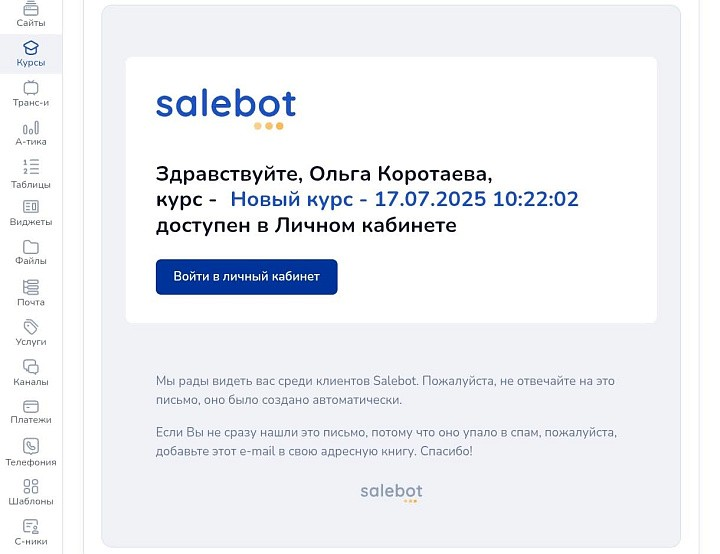Screen dimensions: 720x554
Task: Open the Каналы channels icon
Action: point(30,367)
